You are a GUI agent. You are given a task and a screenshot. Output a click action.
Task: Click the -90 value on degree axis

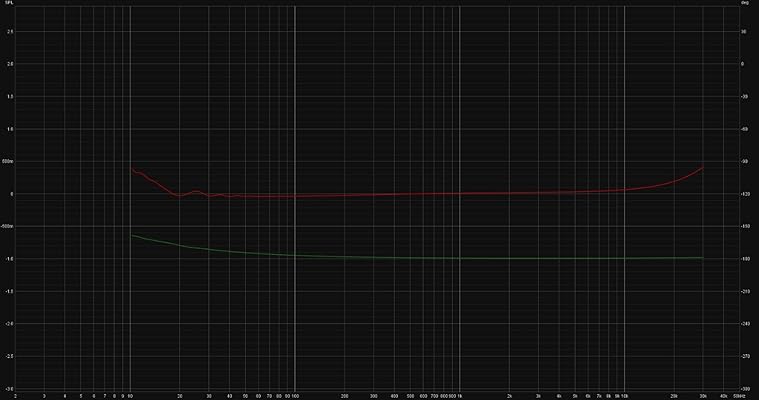click(744, 161)
